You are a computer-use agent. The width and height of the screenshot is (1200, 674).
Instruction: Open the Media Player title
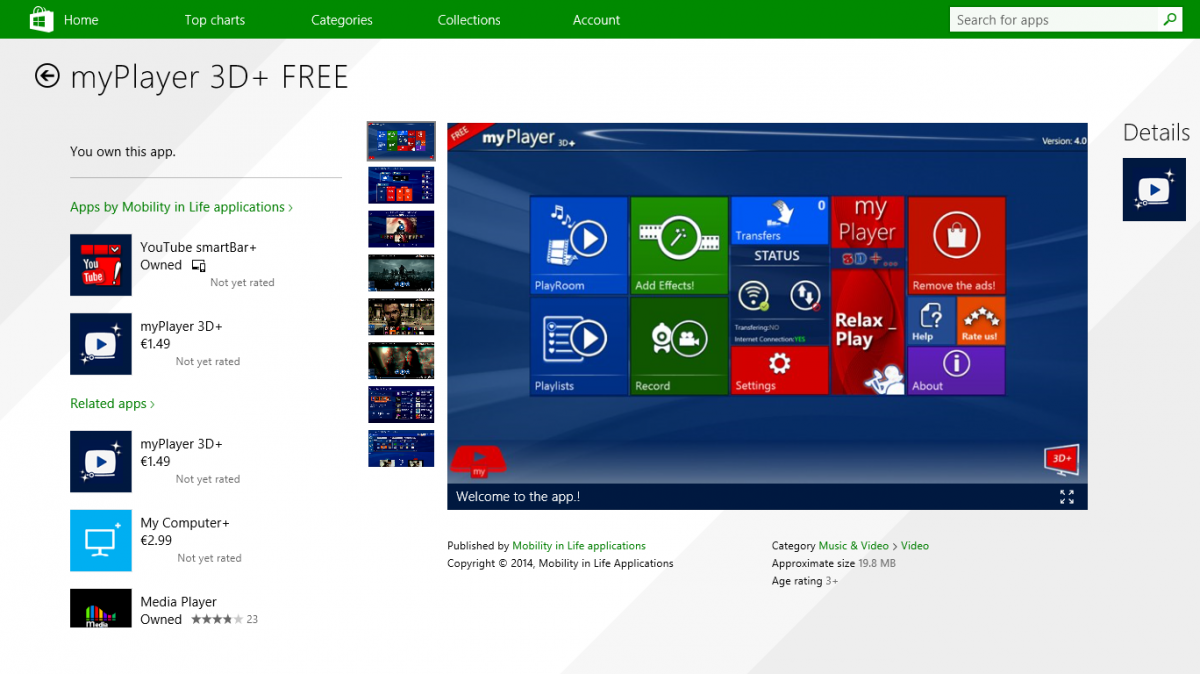point(179,602)
